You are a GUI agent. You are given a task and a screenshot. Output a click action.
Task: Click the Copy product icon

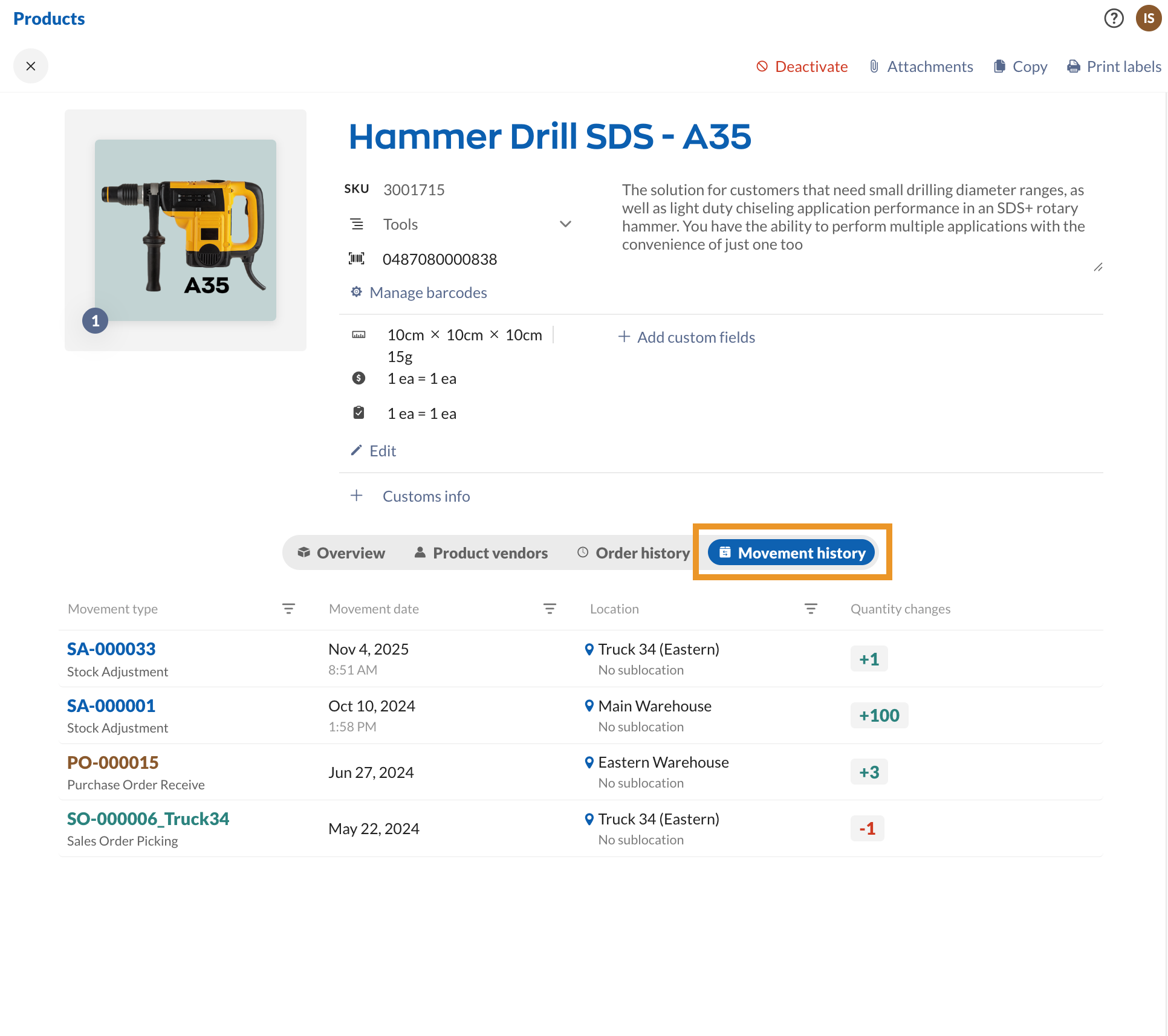(x=999, y=66)
